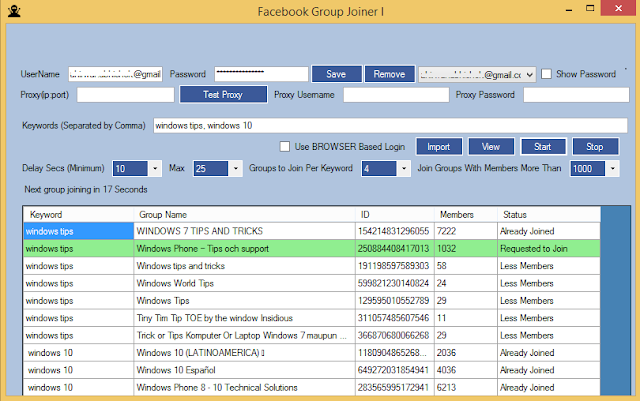Focus the UserName input field
Image resolution: width=640 pixels, height=401 pixels.
(115, 74)
